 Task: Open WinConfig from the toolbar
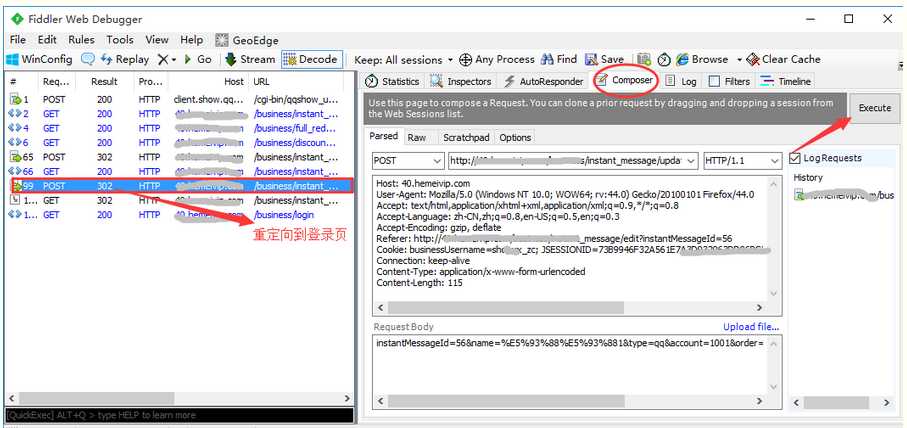tap(39, 59)
